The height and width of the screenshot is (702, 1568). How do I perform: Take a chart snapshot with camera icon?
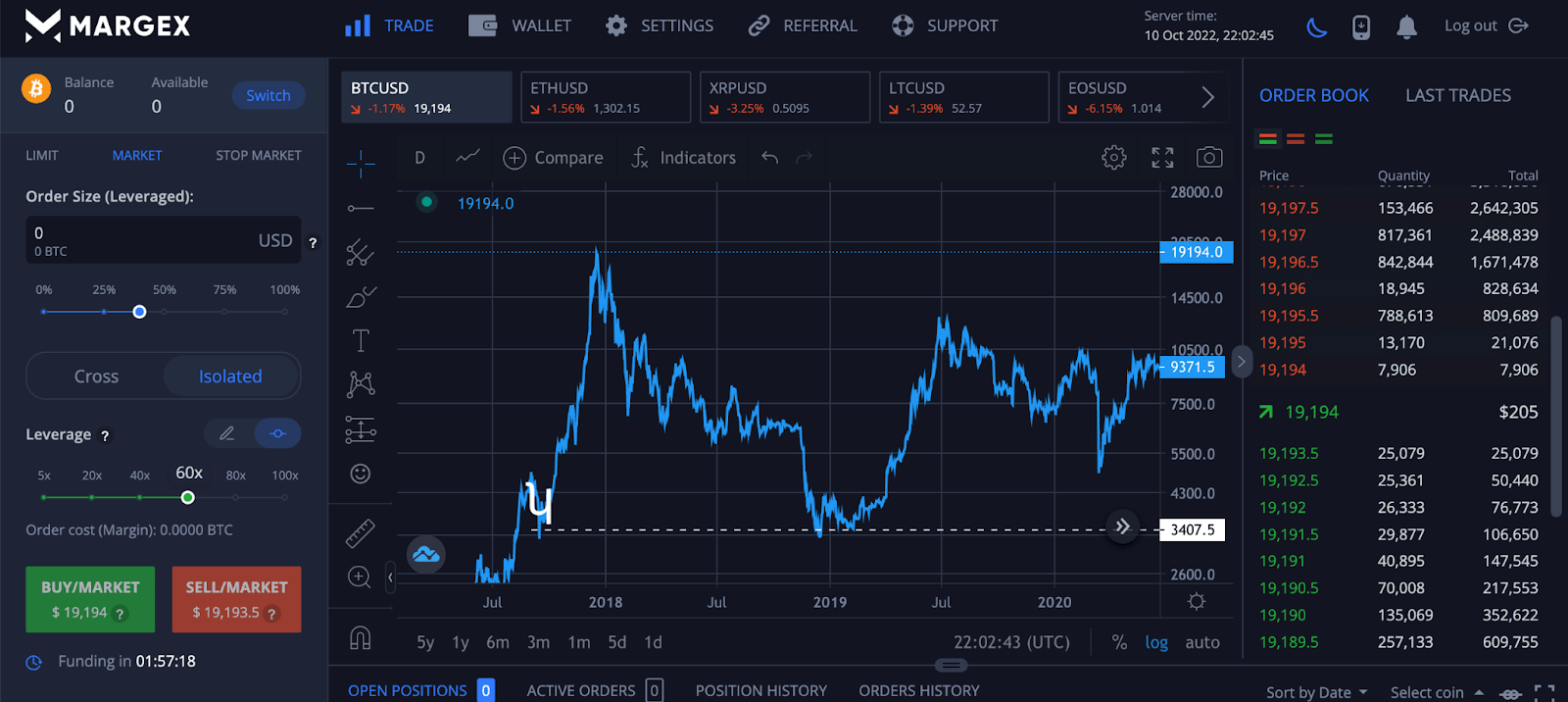pyautogui.click(x=1209, y=157)
